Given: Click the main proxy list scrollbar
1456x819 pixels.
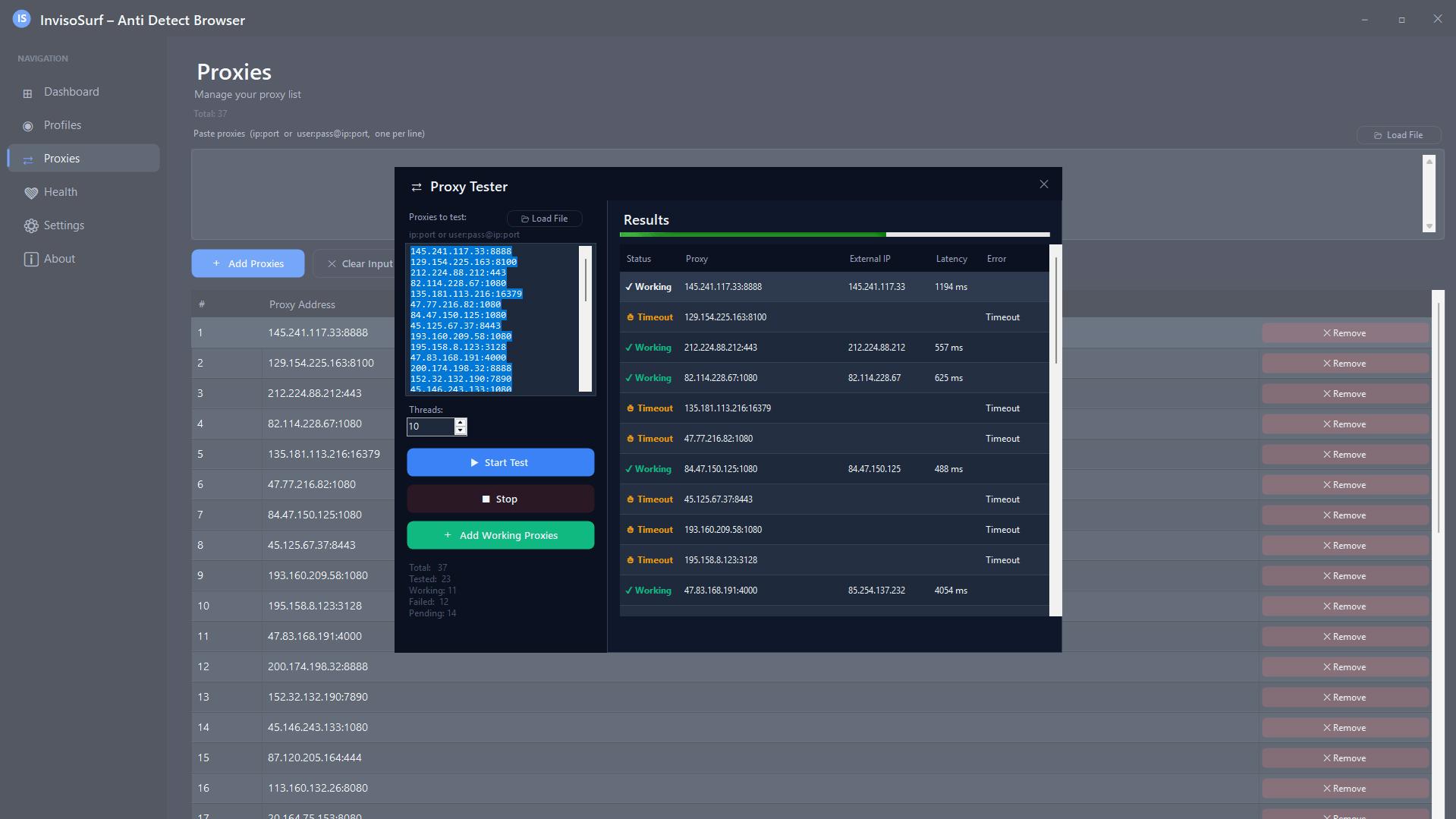Looking at the screenshot, I should 1439,417.
